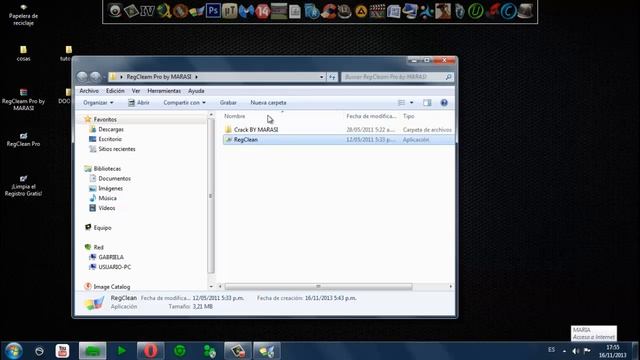This screenshot has width=640, height=360.
Task: Open Malwarebytes icon in the dock
Action: point(246,11)
